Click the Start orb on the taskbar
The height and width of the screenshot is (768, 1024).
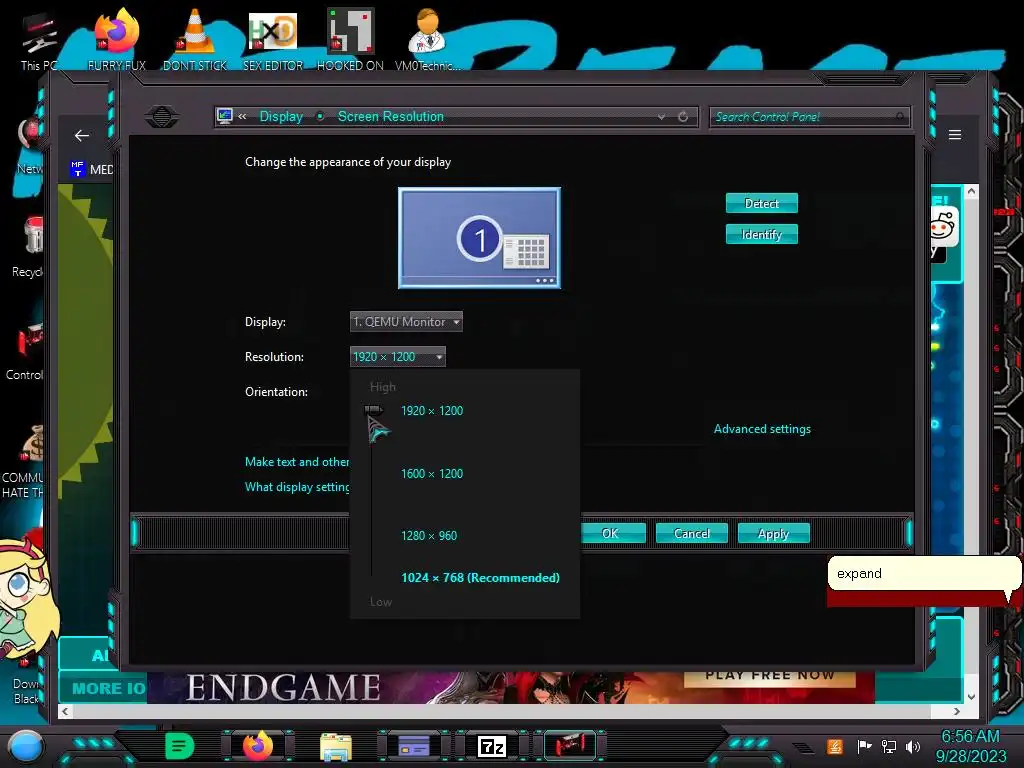[x=25, y=746]
